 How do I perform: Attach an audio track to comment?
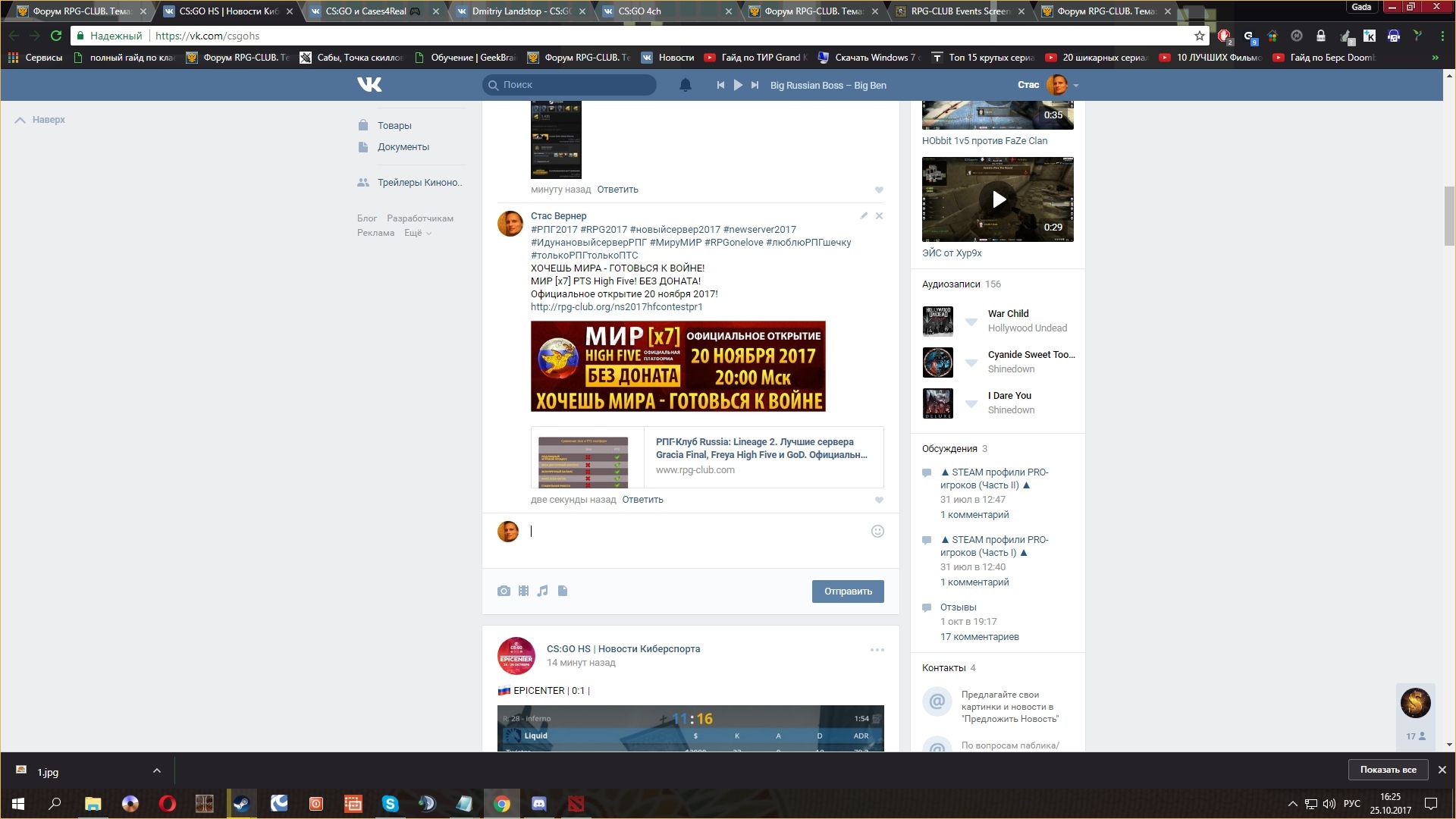click(x=542, y=591)
